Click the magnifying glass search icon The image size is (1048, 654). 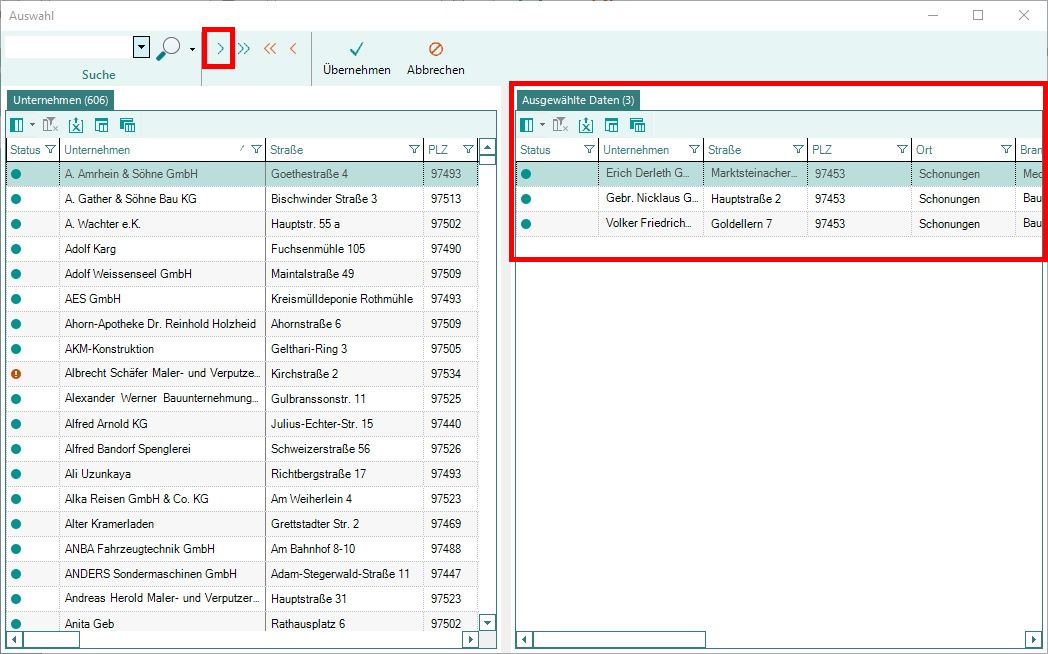[170, 48]
